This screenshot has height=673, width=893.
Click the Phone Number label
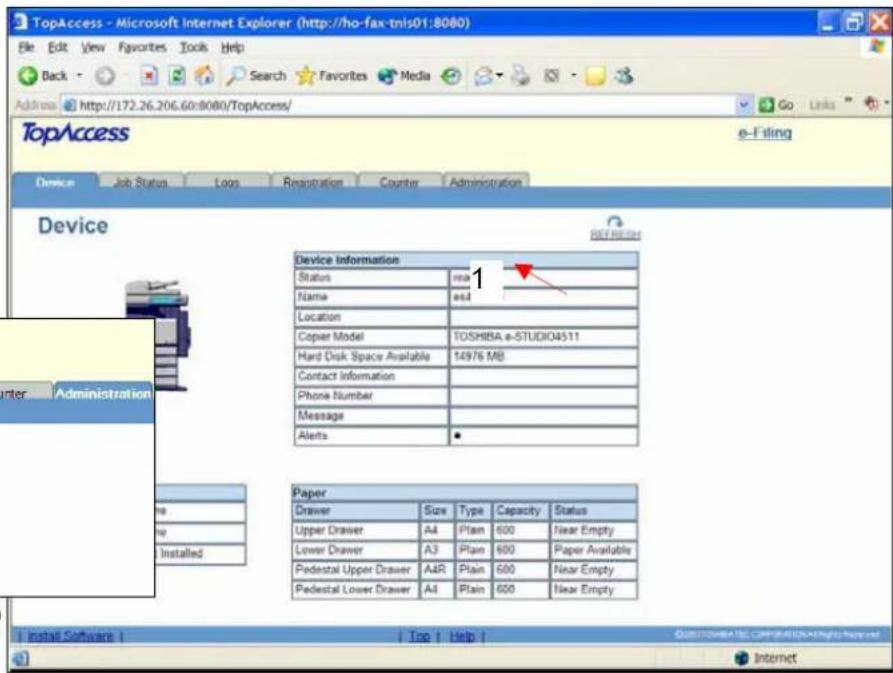335,396
